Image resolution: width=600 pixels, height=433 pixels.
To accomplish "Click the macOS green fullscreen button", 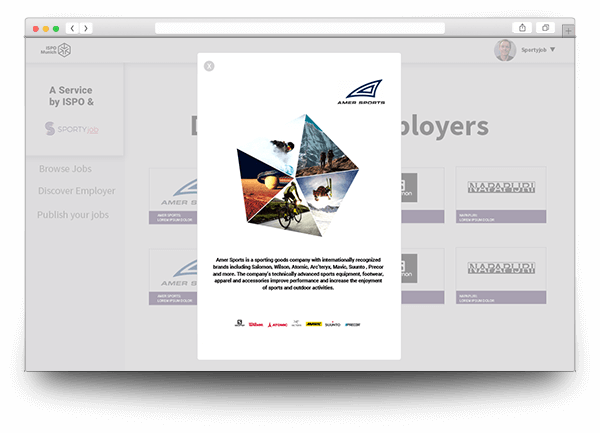I will pos(56,29).
